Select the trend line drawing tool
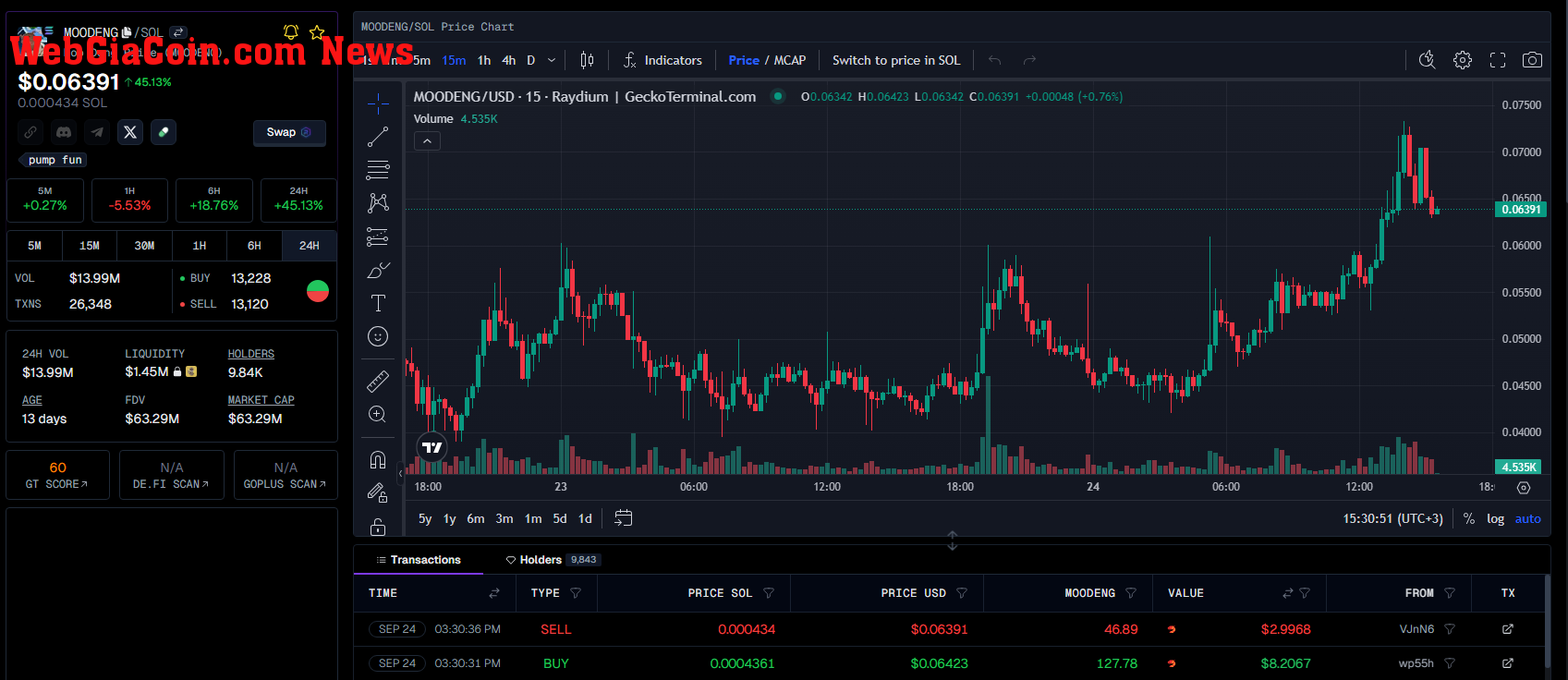 [378, 137]
